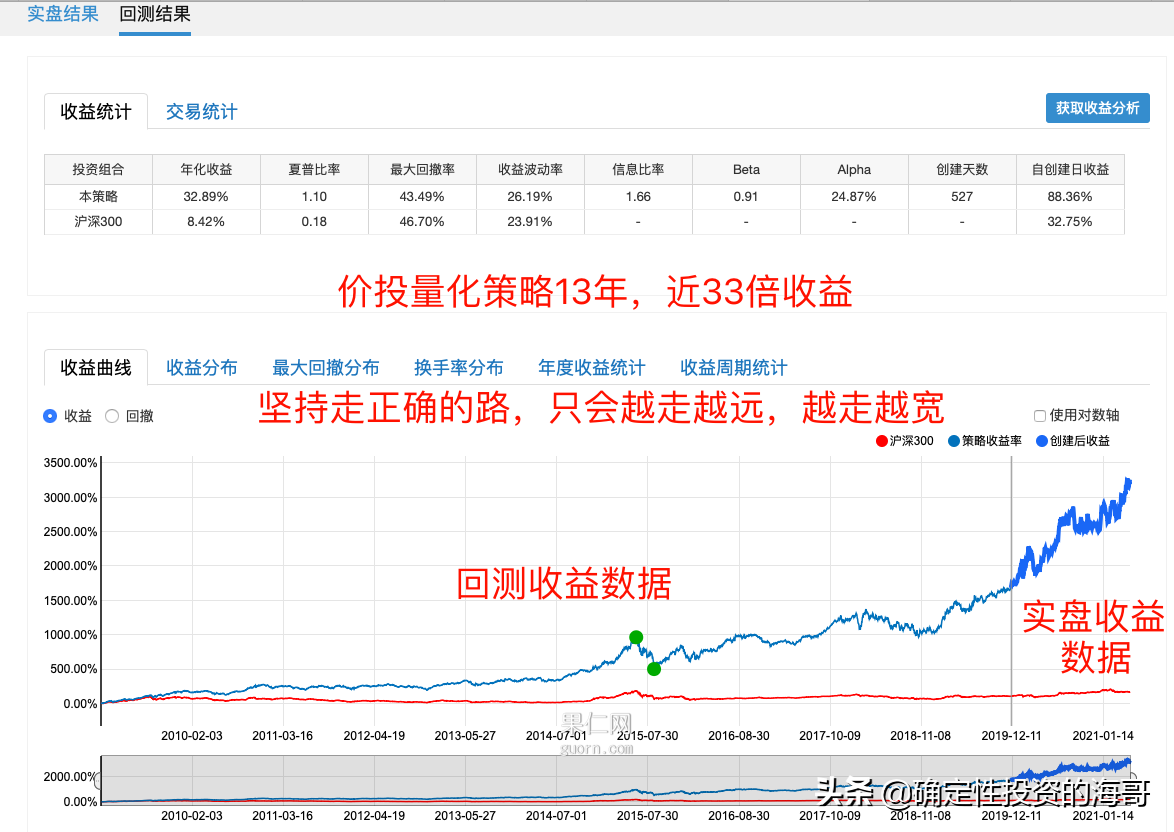Viewport: 1174px width, 832px height.
Task: Open 换手率分布 tab
Action: coord(459,368)
